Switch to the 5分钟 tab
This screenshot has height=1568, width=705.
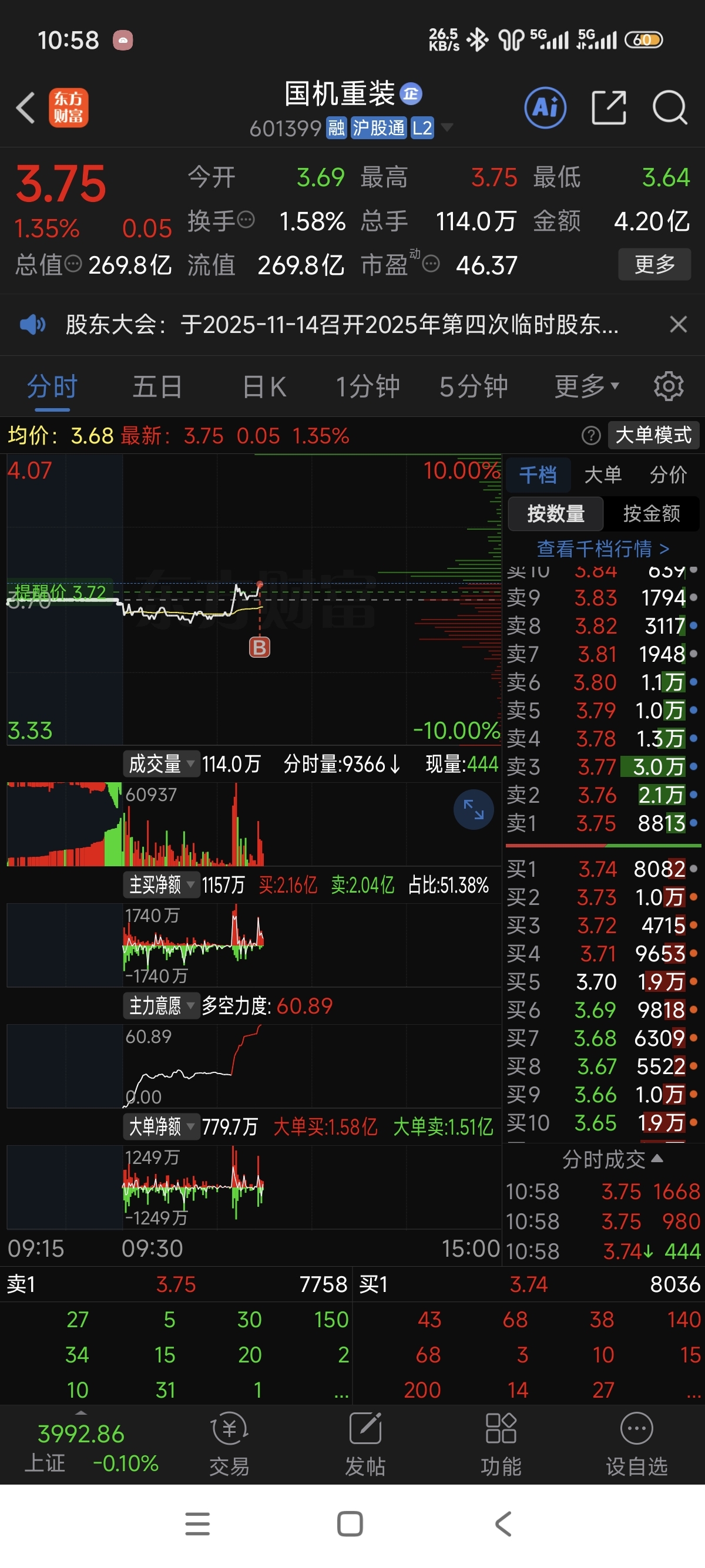[474, 386]
